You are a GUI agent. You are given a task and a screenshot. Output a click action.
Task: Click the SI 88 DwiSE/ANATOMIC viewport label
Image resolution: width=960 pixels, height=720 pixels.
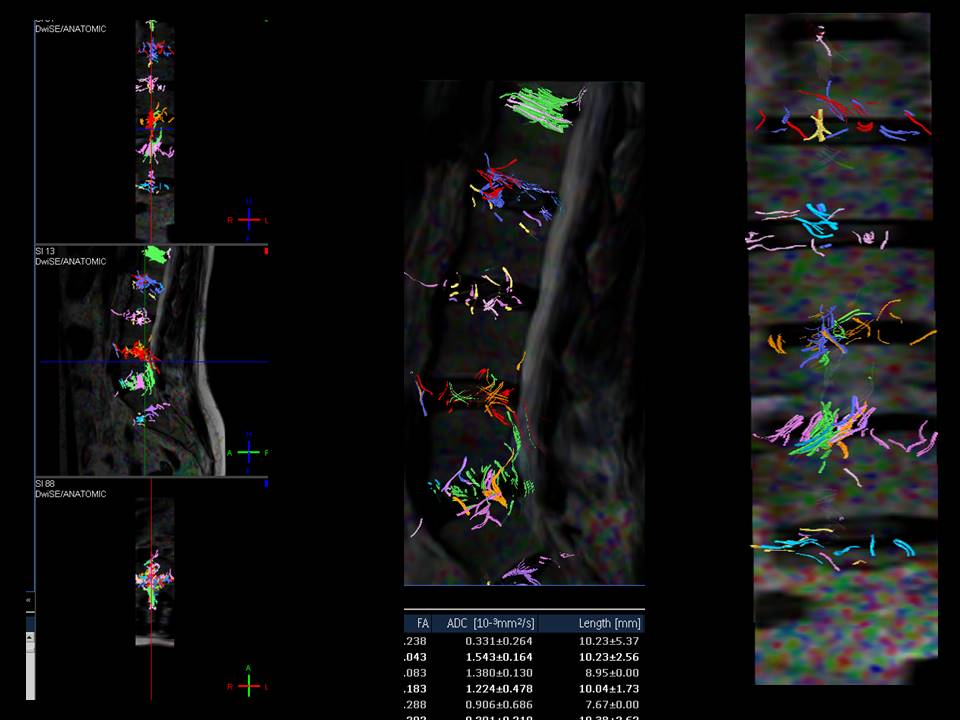tap(70, 489)
